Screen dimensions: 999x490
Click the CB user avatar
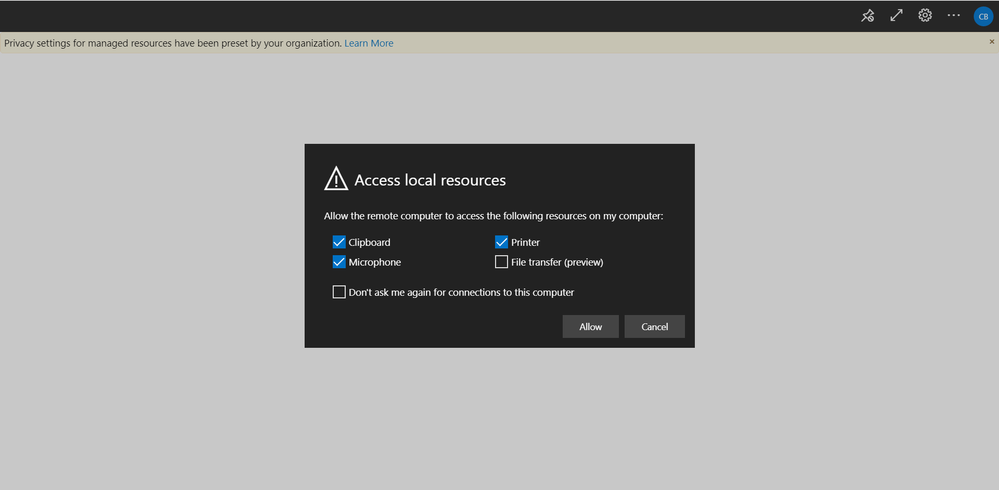(982, 16)
